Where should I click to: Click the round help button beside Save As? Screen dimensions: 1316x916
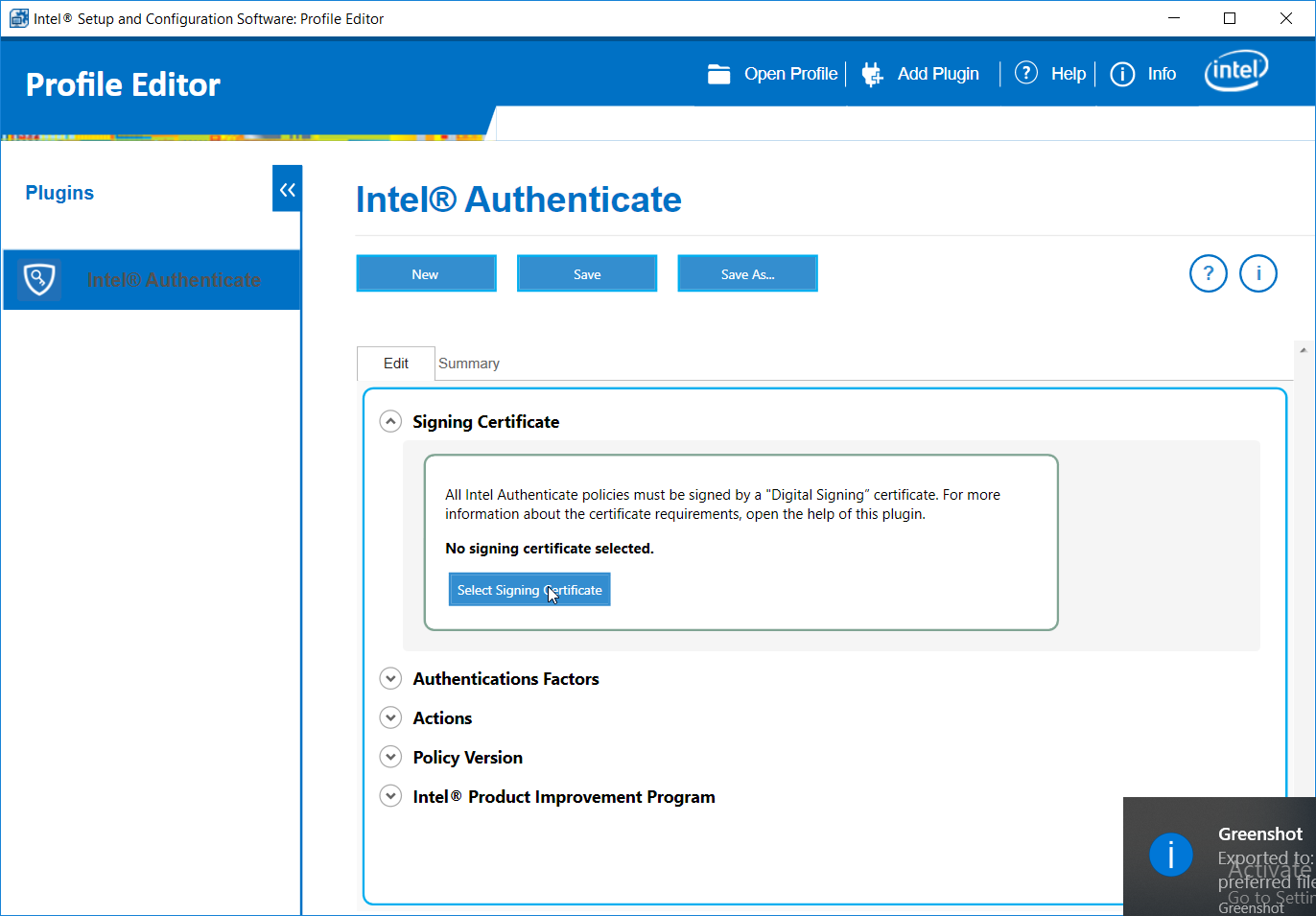pyautogui.click(x=1209, y=273)
